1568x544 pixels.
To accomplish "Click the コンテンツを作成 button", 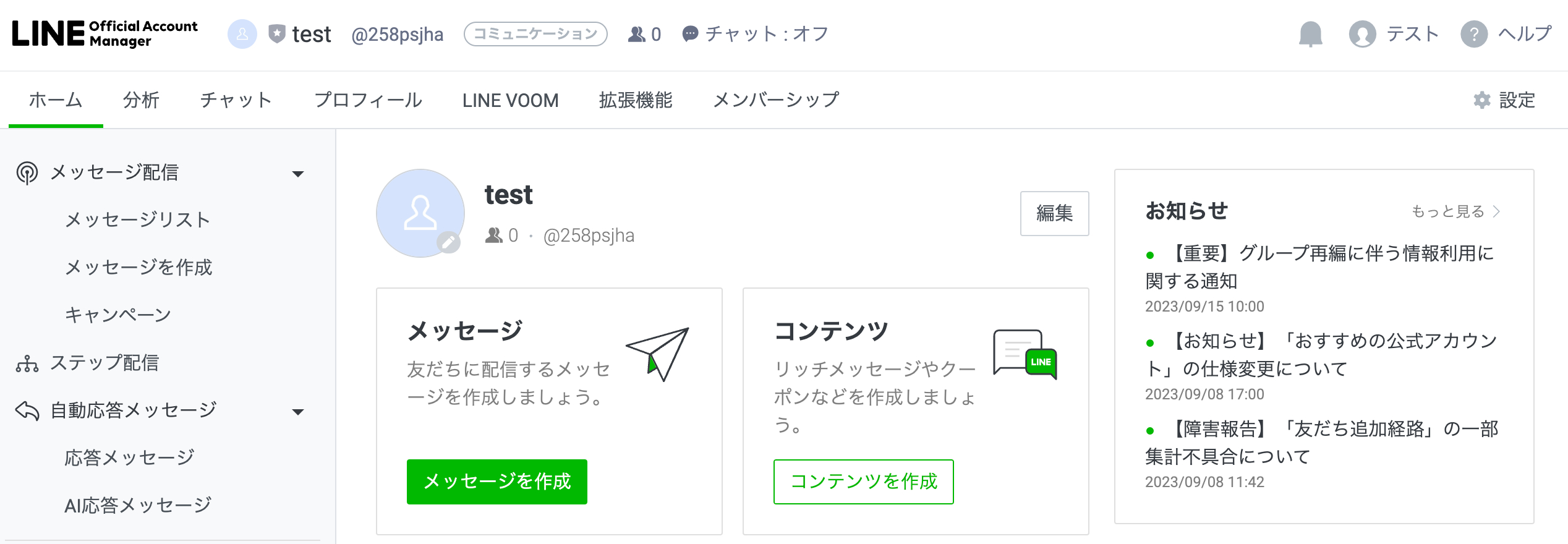I will click(x=864, y=482).
